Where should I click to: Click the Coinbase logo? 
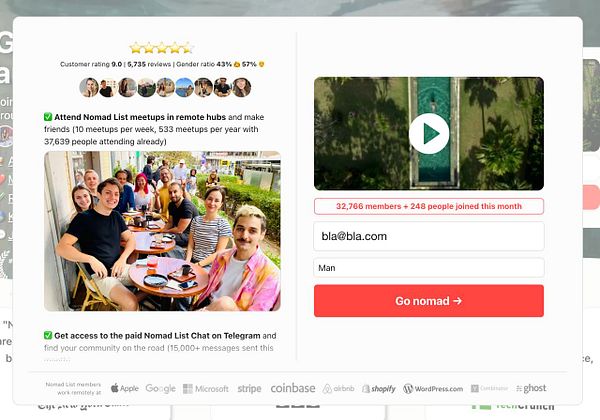[293, 388]
